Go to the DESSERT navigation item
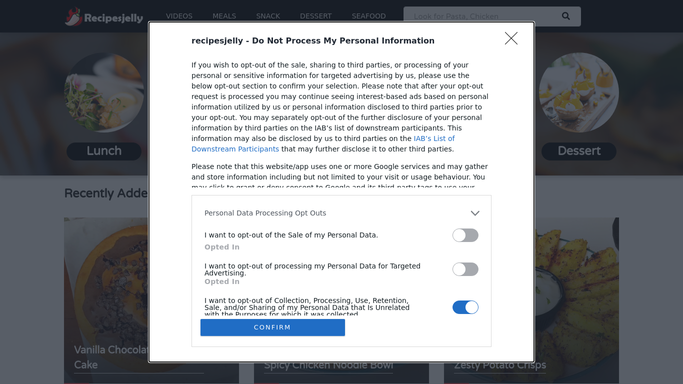Screen dimensions: 683x384 [x=316, y=16]
